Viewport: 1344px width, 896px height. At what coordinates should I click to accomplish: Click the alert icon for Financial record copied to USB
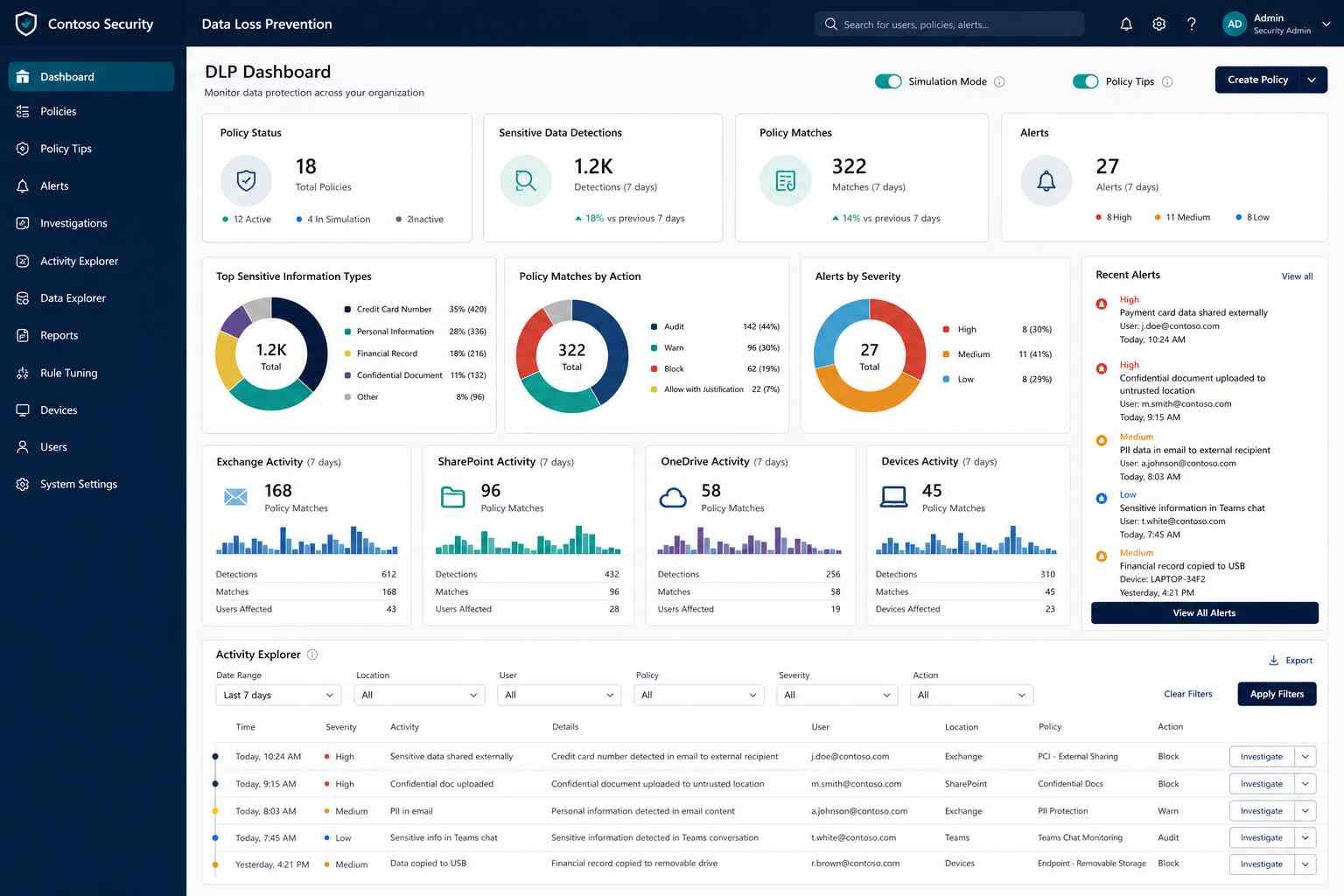click(x=1102, y=556)
